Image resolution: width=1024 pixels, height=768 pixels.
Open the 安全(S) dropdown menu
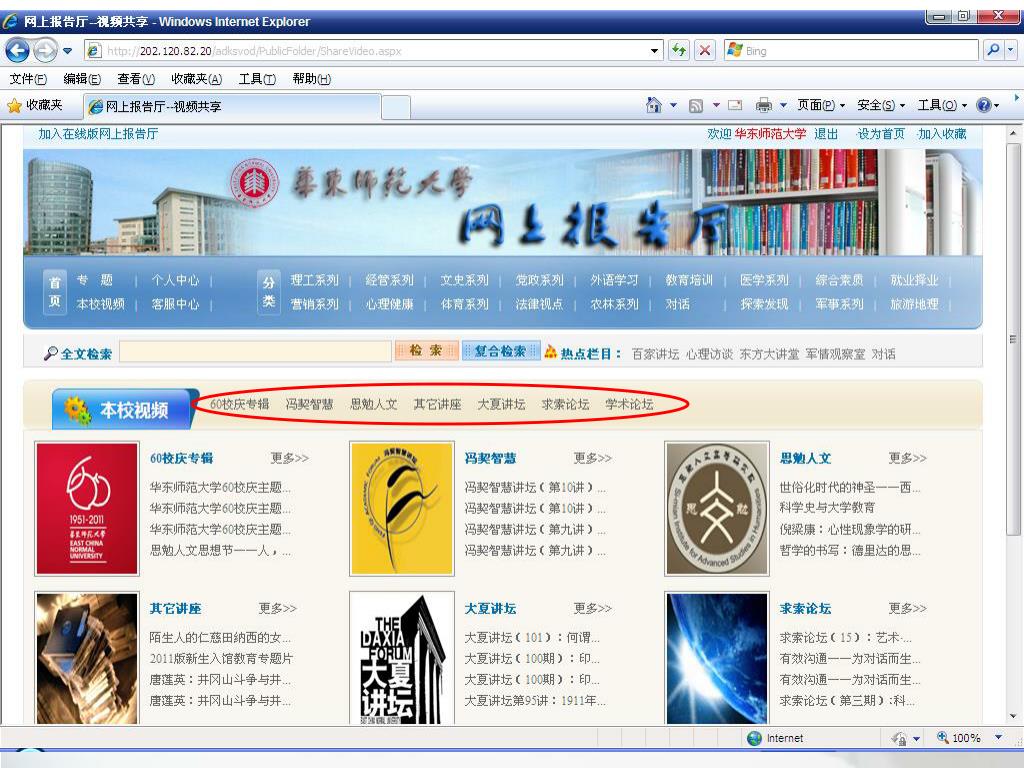click(881, 105)
